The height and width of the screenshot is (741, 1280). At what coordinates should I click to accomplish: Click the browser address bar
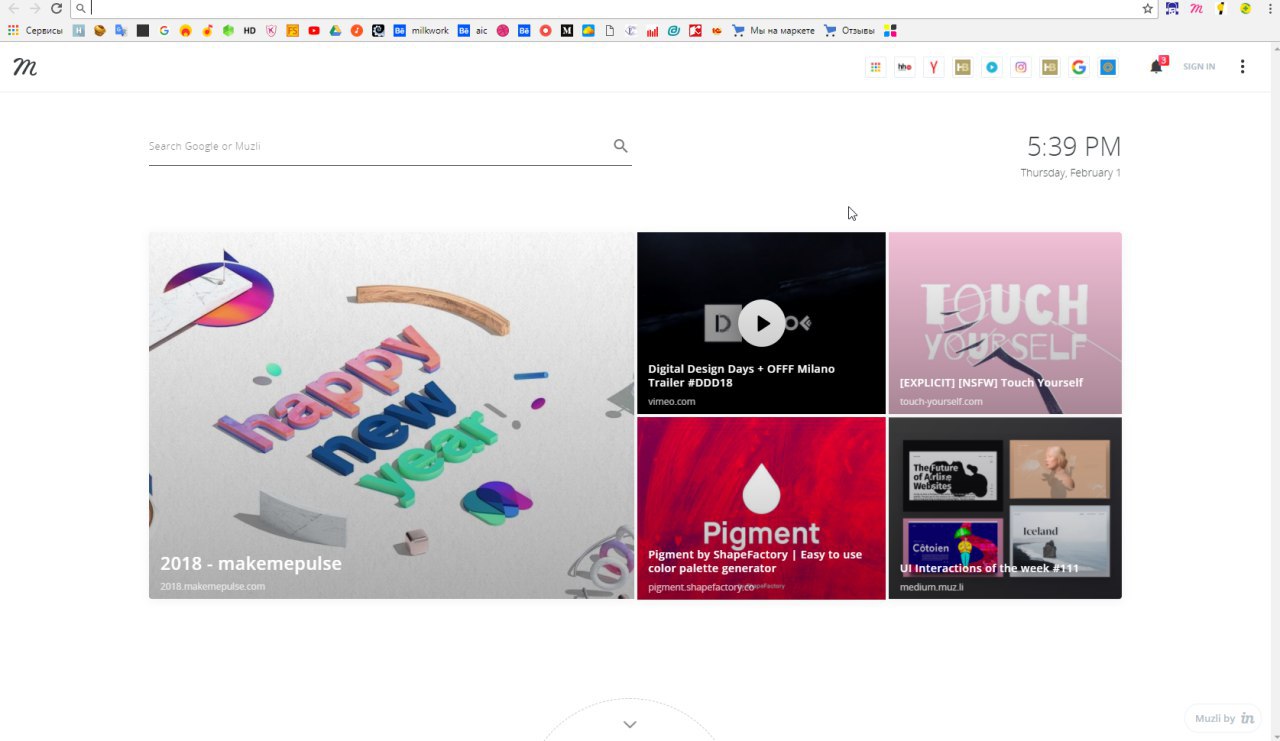tap(612, 8)
